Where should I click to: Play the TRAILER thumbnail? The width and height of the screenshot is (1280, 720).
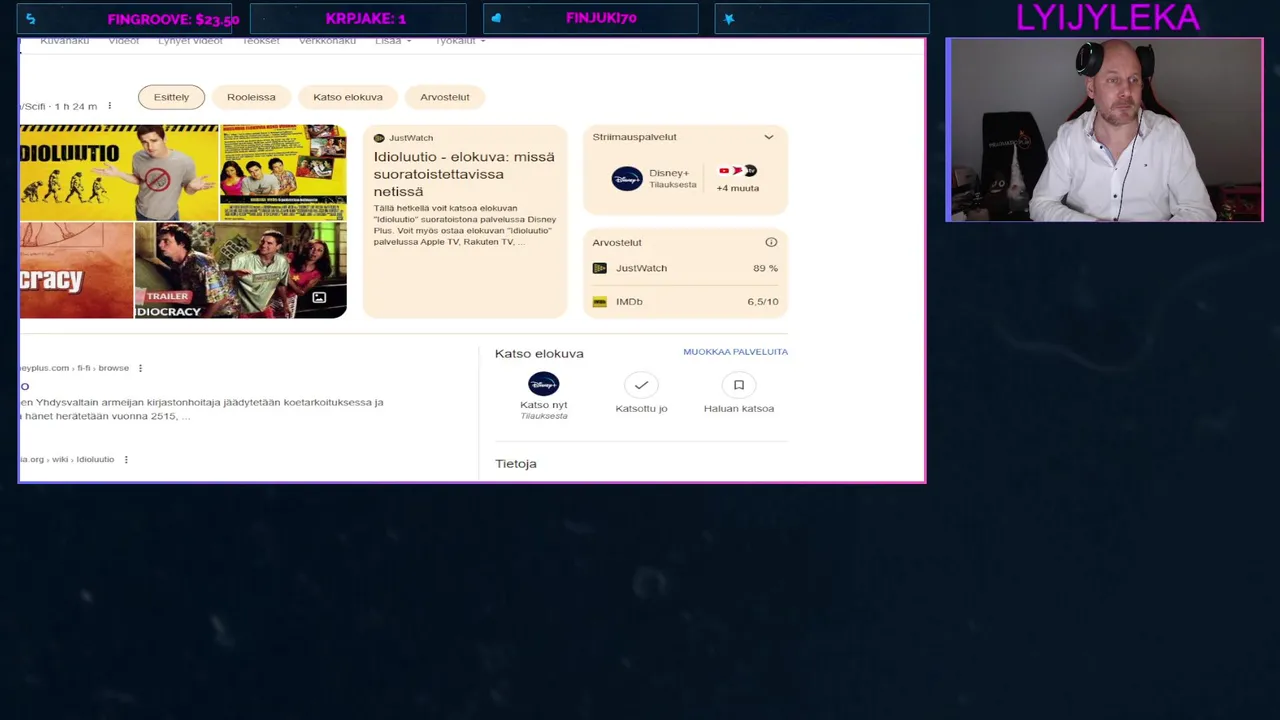(240, 270)
